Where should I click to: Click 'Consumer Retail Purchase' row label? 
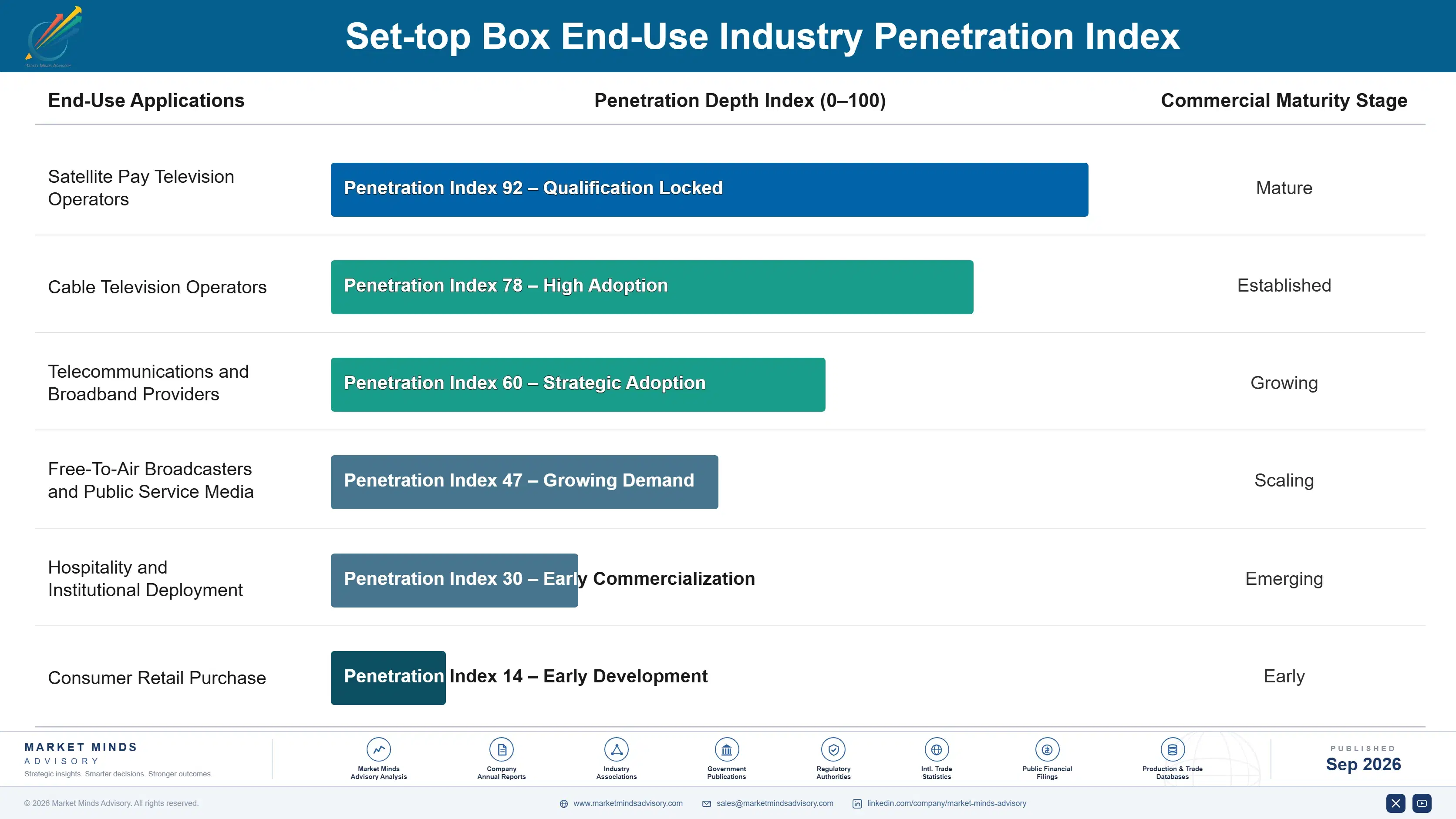click(x=157, y=678)
